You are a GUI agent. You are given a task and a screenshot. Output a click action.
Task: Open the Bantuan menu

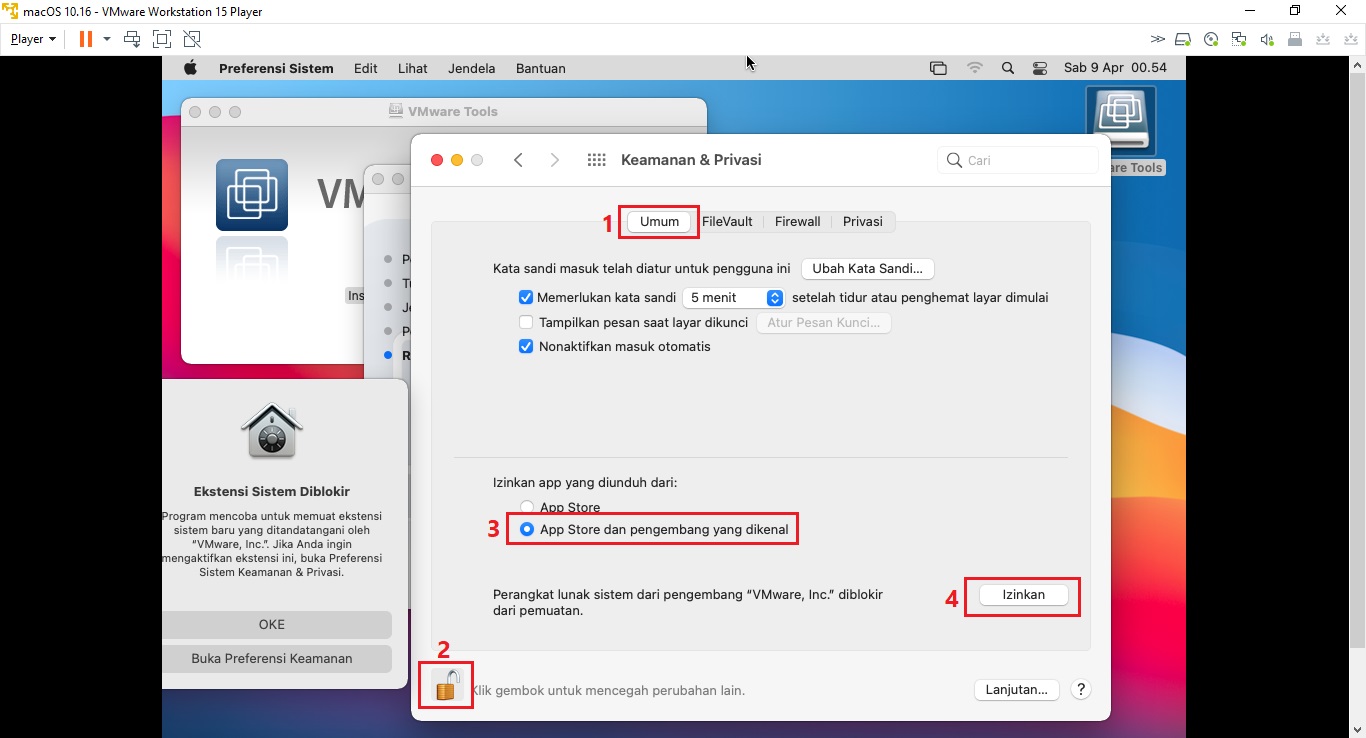click(x=541, y=68)
